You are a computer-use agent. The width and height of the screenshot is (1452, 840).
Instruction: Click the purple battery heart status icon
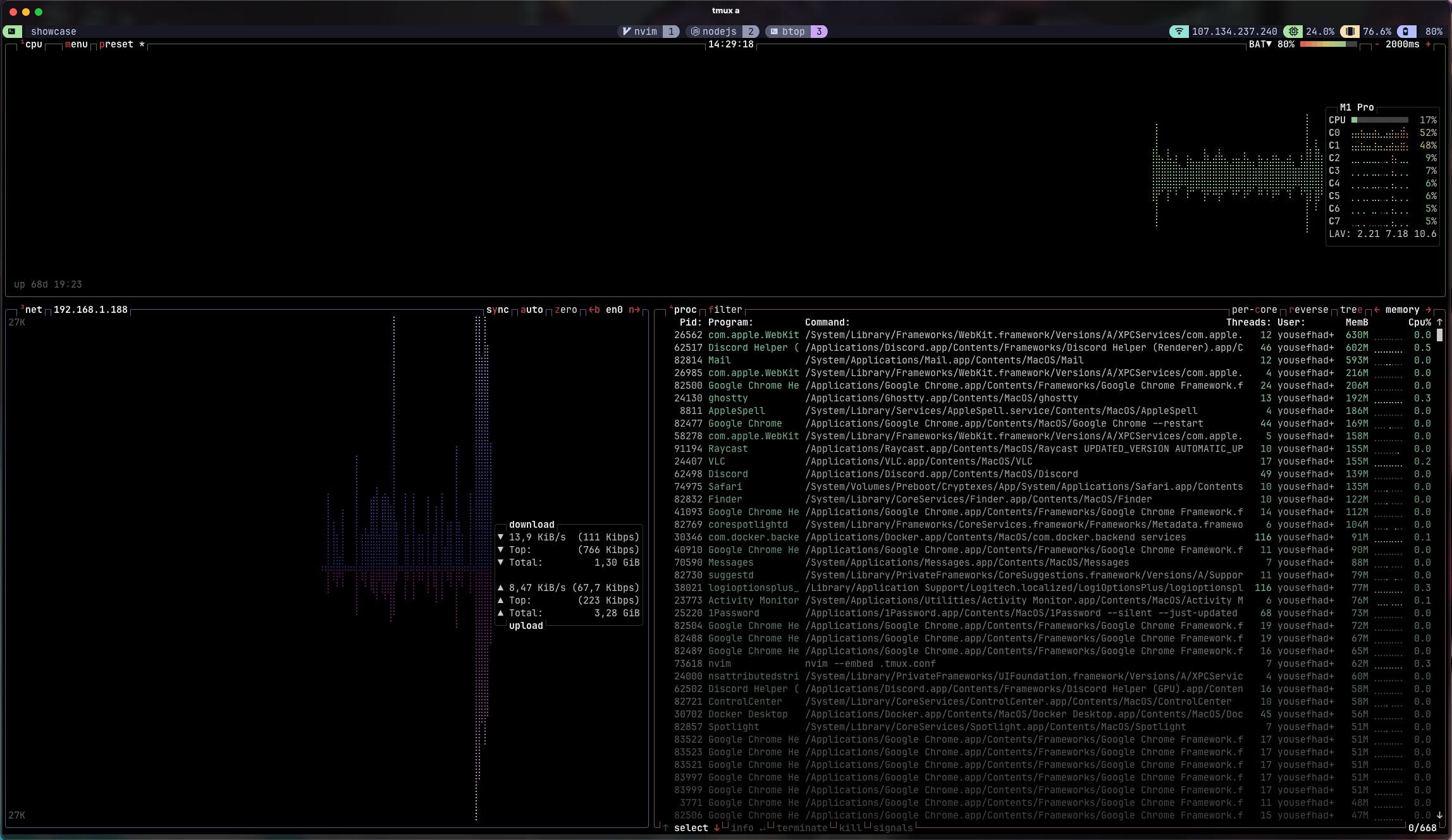point(1406,32)
